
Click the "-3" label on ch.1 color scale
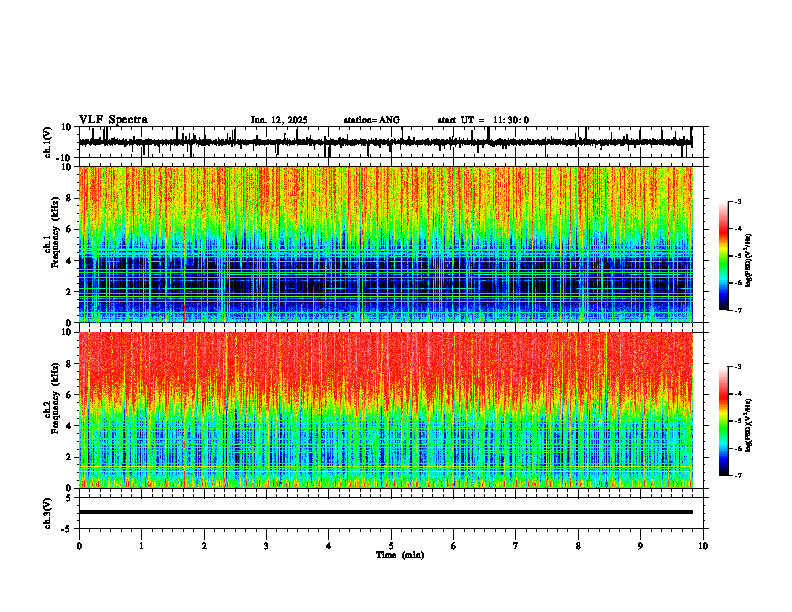tap(738, 201)
